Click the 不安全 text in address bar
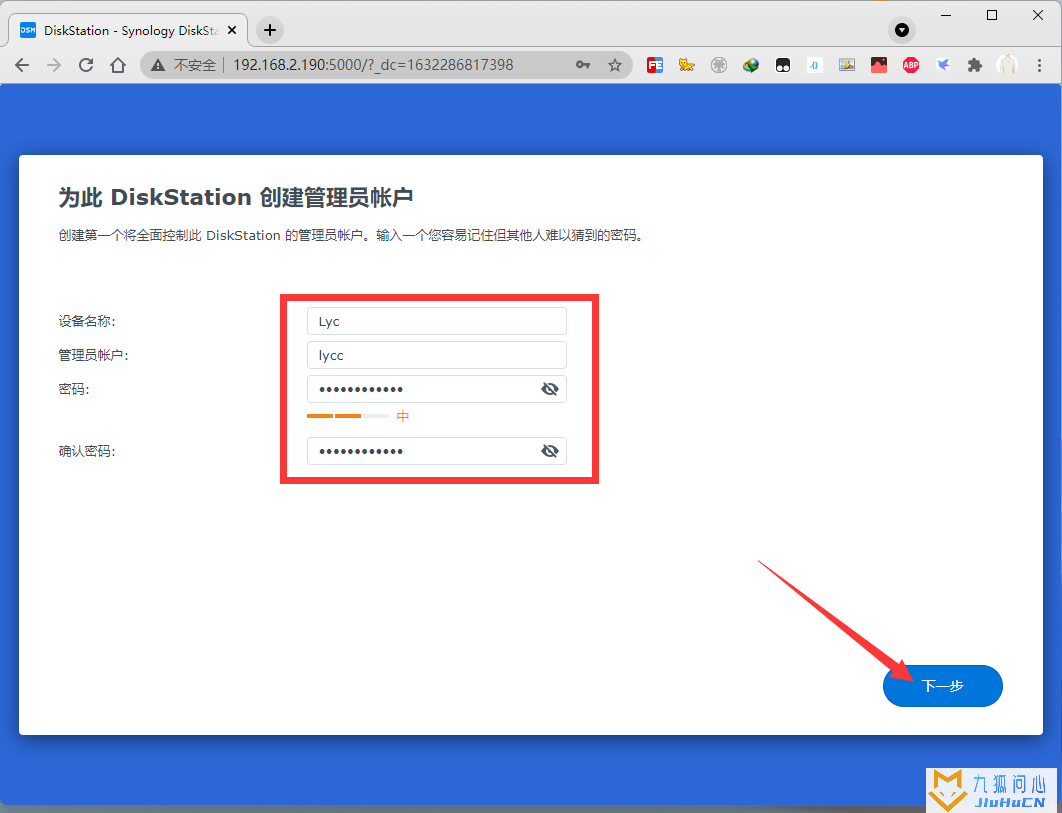This screenshot has width=1062, height=813. click(194, 65)
